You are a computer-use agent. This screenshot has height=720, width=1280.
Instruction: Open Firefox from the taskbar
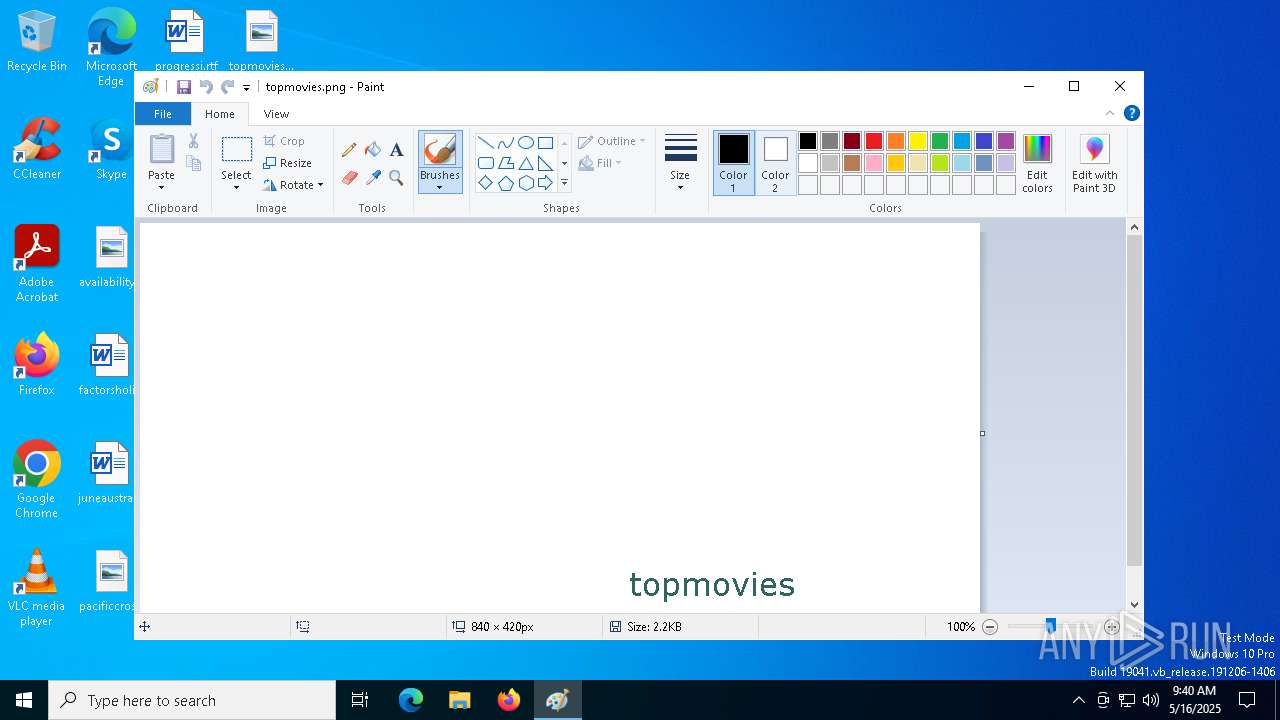509,700
